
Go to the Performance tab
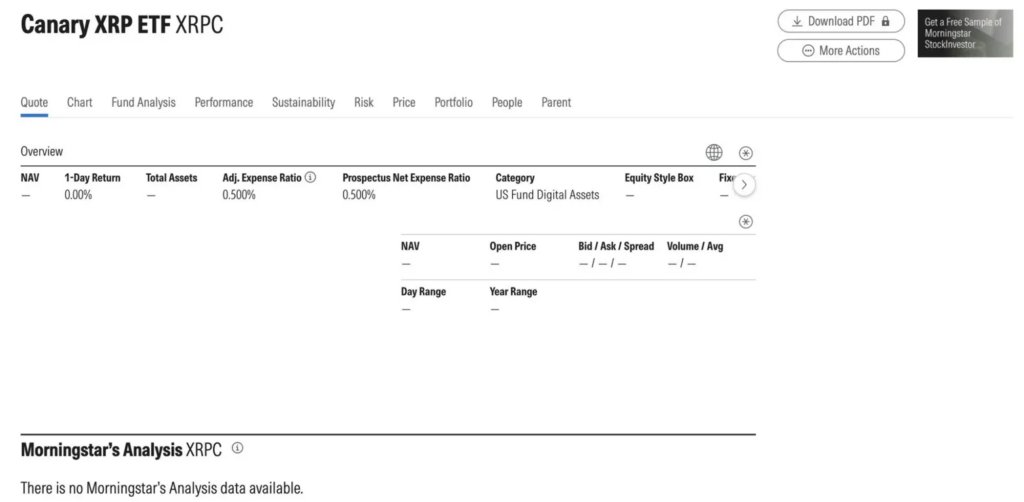[x=224, y=102]
